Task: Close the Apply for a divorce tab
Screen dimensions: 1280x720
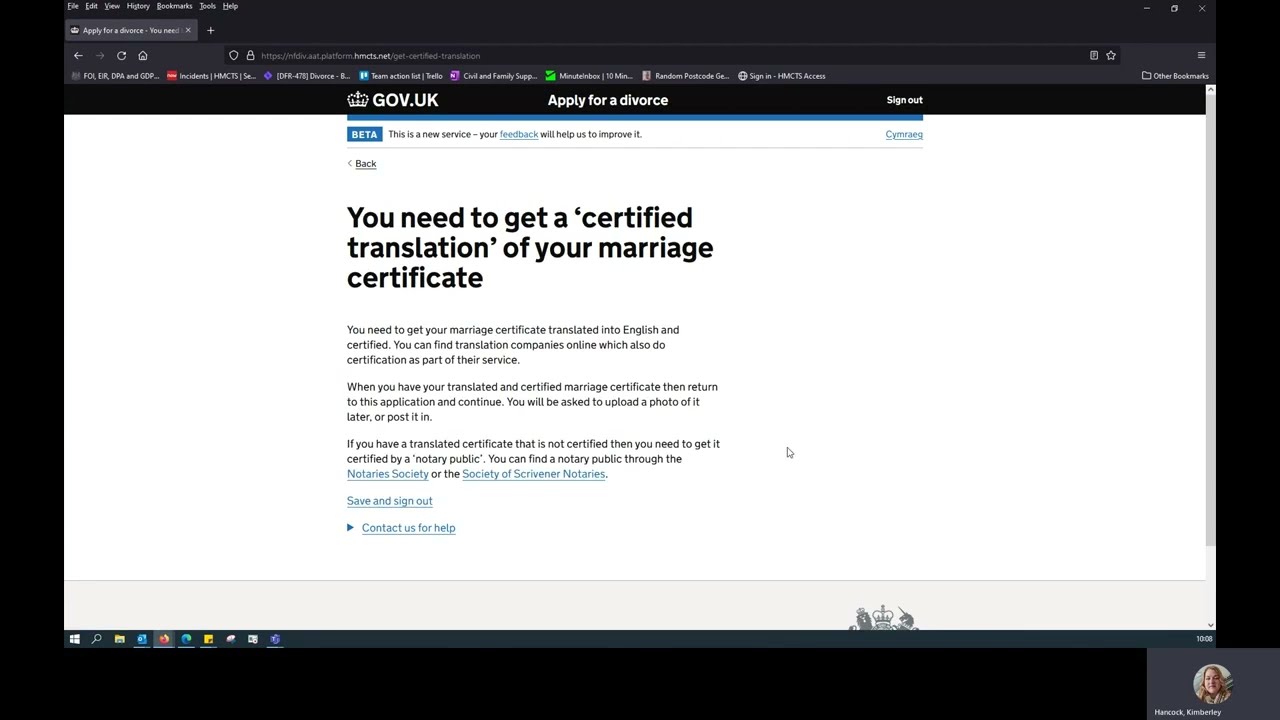Action: pyautogui.click(x=188, y=30)
